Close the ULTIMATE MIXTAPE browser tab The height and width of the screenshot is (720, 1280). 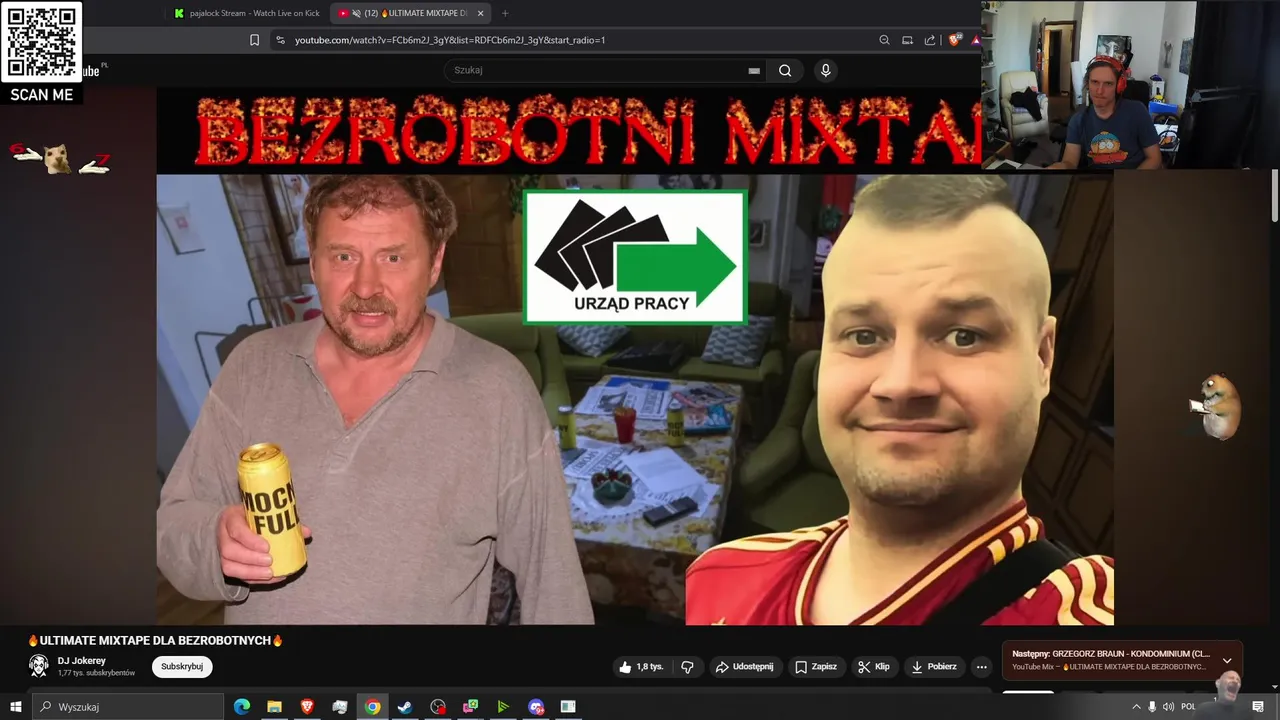coord(480,13)
